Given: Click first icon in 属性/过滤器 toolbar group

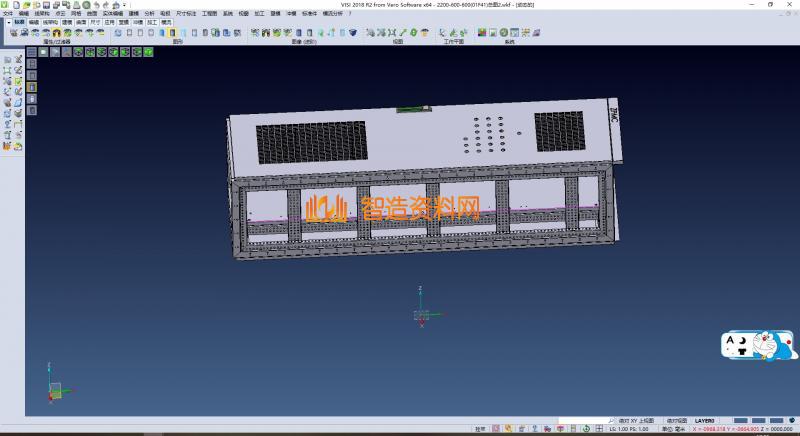Looking at the screenshot, I should 13,33.
